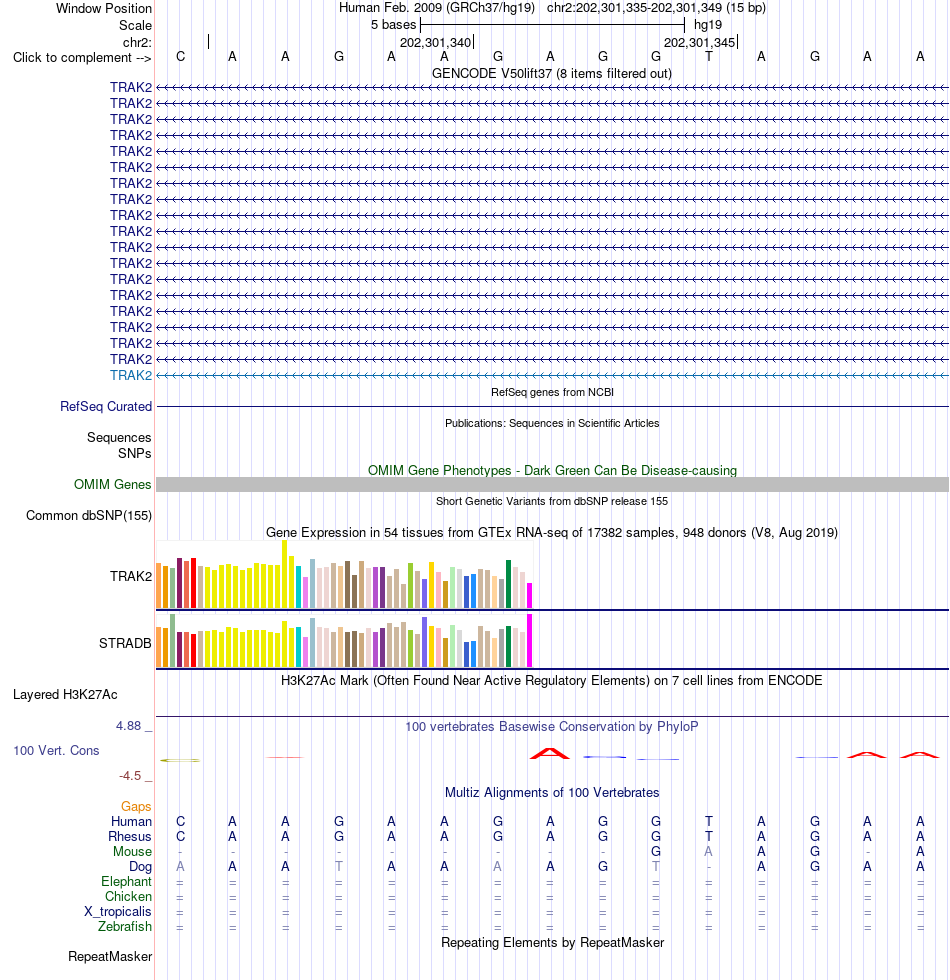Click the STRADB expression bar chart
950x980 pixels.
(344, 641)
